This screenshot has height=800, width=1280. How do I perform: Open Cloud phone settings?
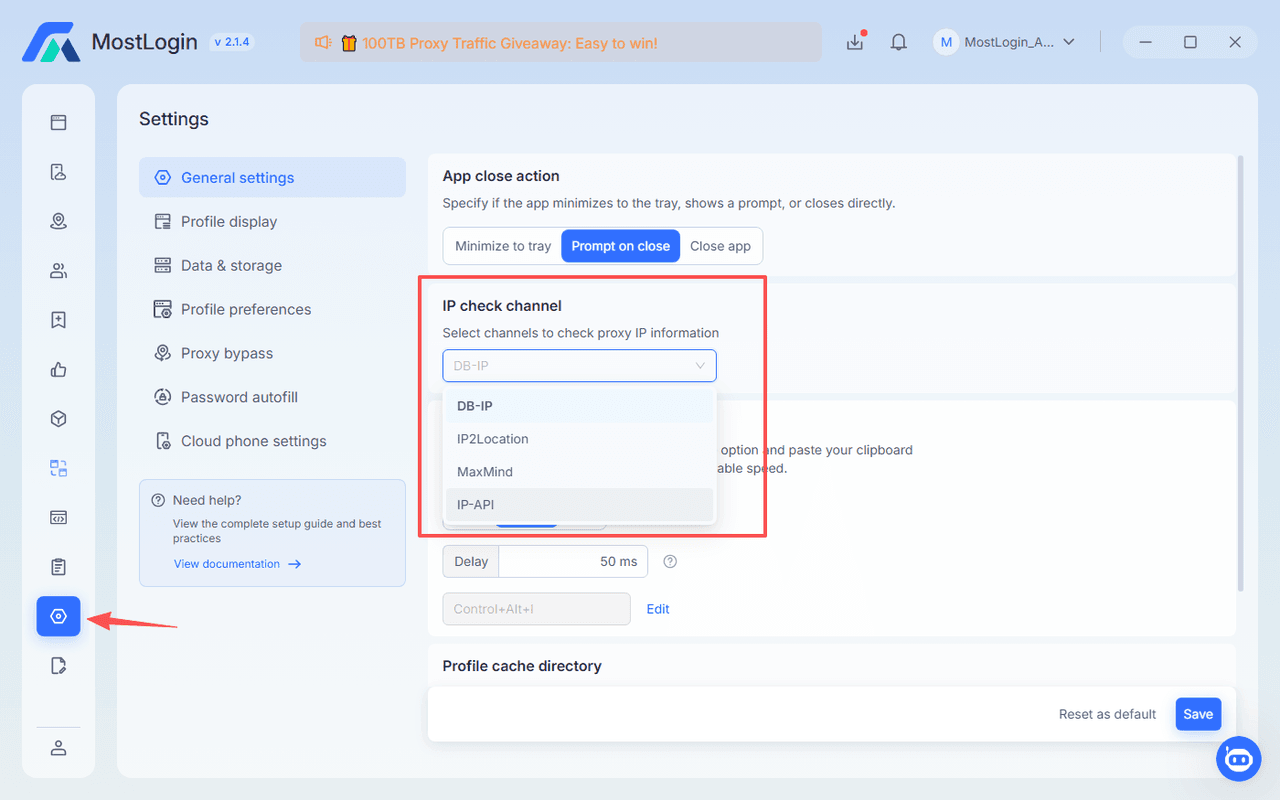pos(272,442)
